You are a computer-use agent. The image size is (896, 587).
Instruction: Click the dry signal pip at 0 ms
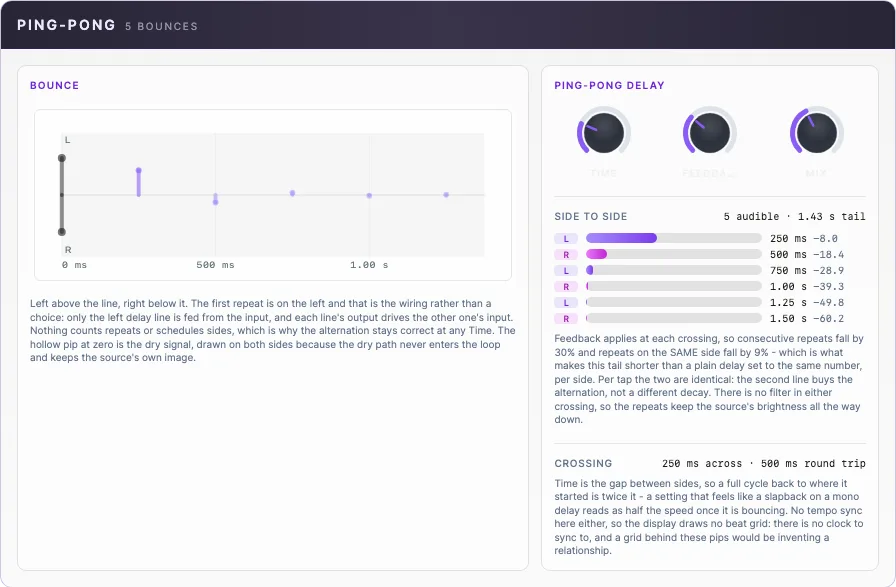tap(62, 195)
